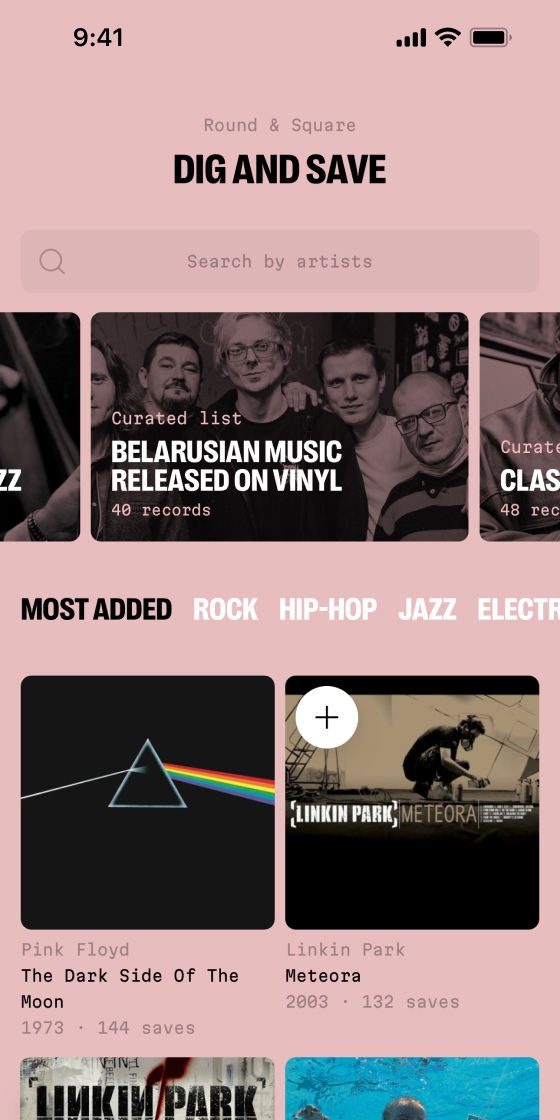Open Belarusian Music Released on Vinyl list

pyautogui.click(x=279, y=426)
